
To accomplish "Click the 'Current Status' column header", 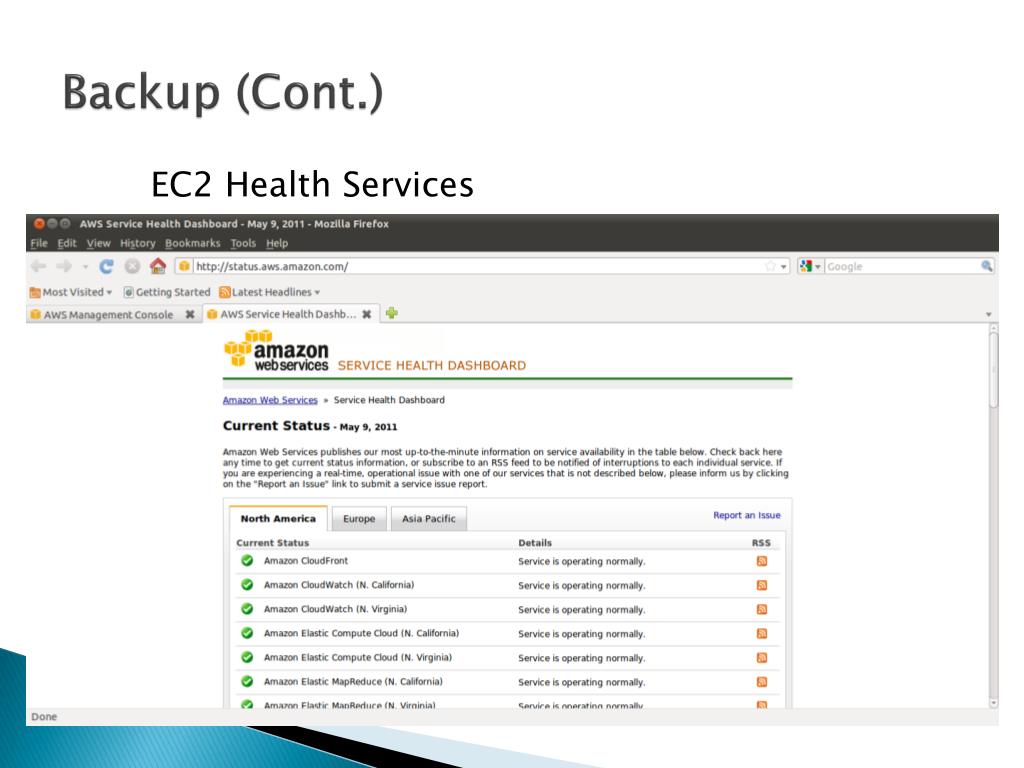I will tap(272, 543).
